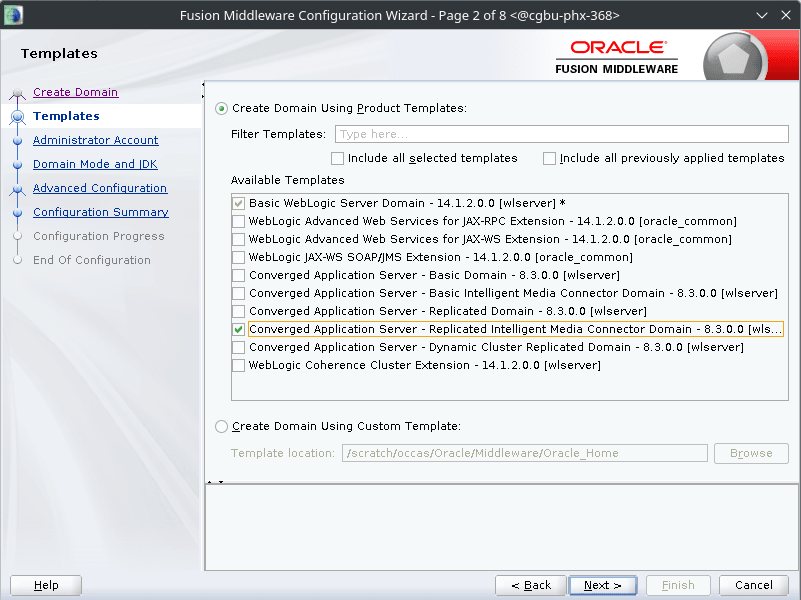Toggle Basic WebLogic Server Domain checkbox

point(238,203)
